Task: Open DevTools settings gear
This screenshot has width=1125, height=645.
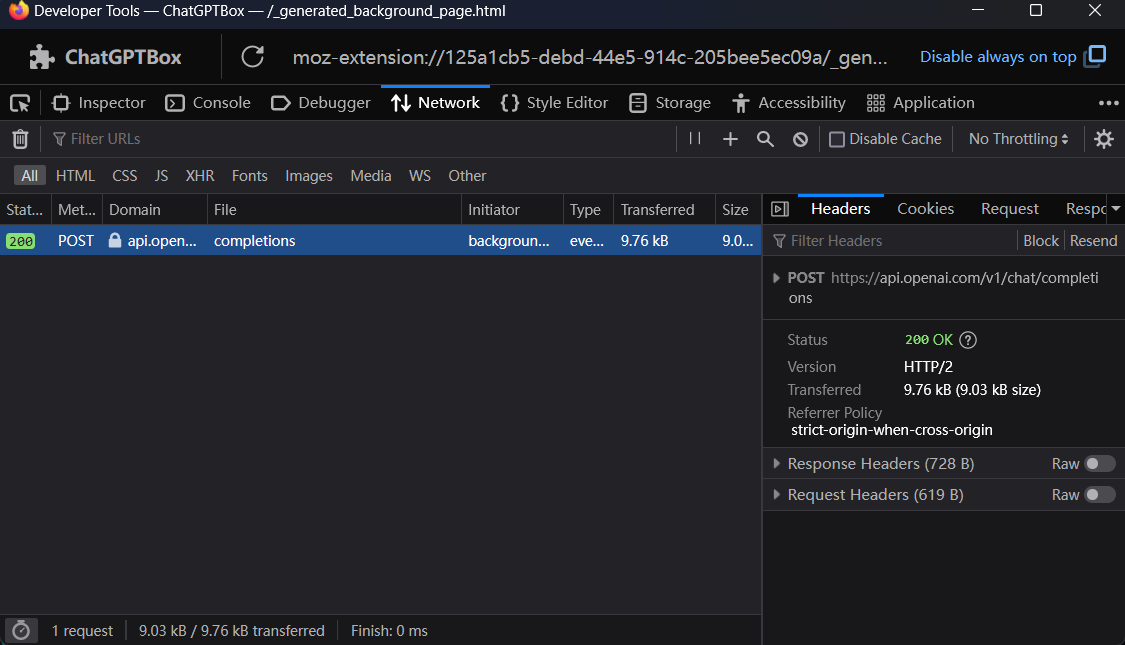Action: pos(1103,139)
